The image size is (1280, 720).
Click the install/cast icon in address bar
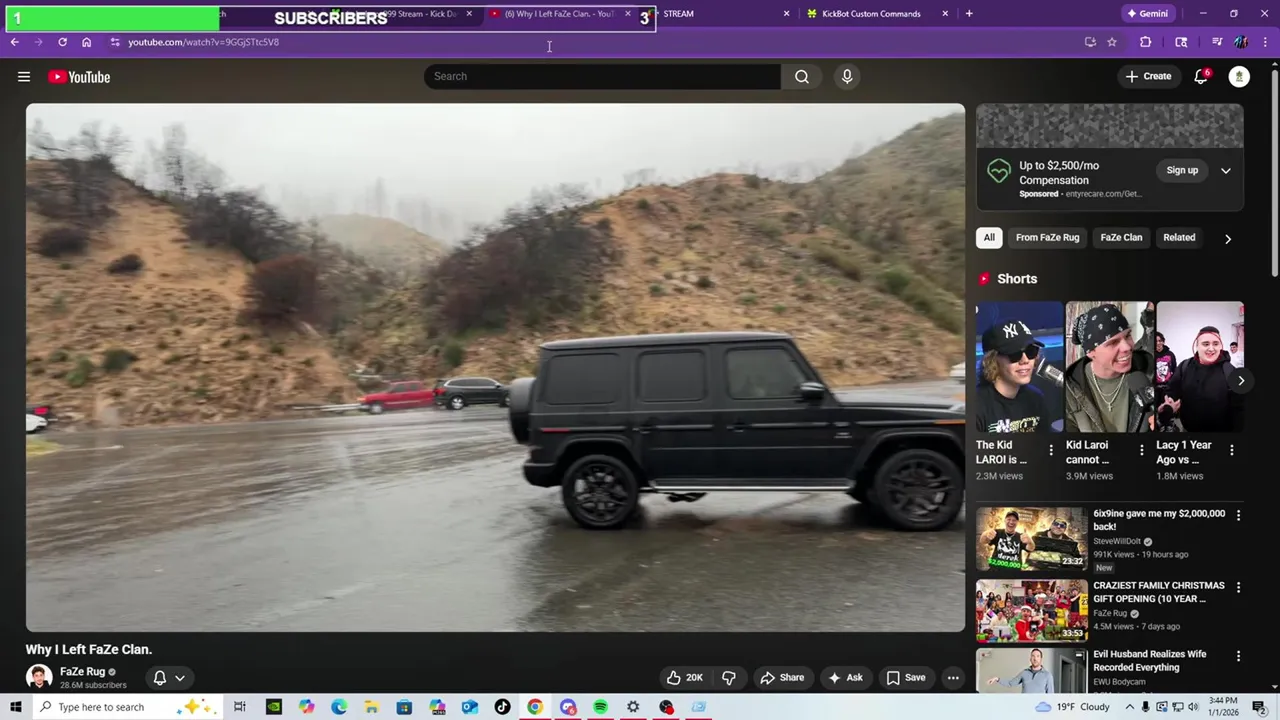(x=1090, y=42)
